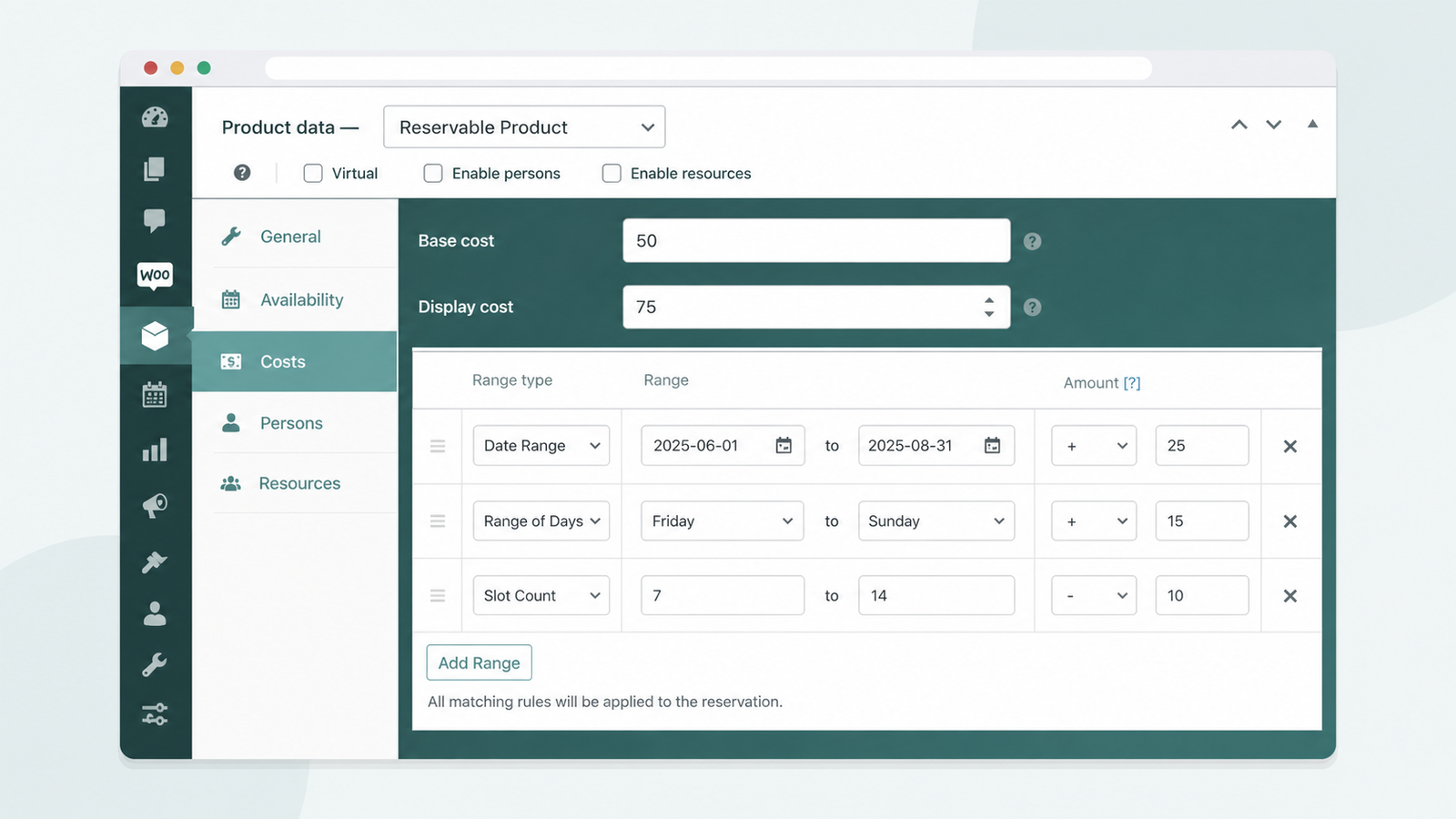Open the Friday start day dropdown
The height and width of the screenshot is (819, 1456).
(723, 521)
